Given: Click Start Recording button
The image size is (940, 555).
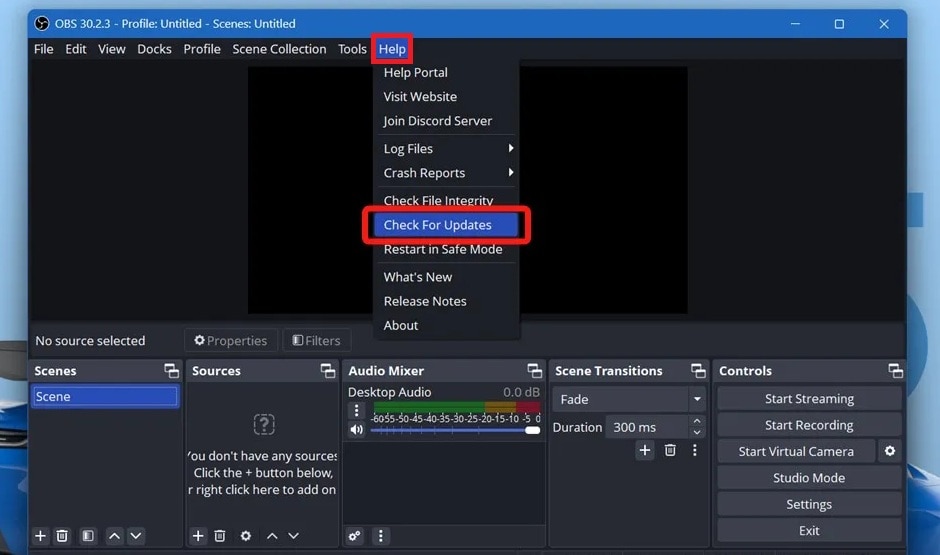Looking at the screenshot, I should (x=809, y=425).
